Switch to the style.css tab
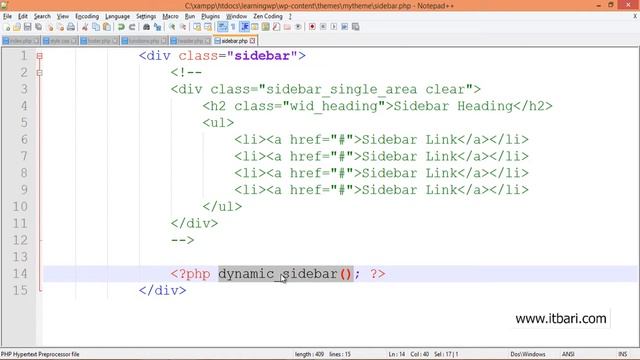The height and width of the screenshot is (360, 640). [x=60, y=41]
